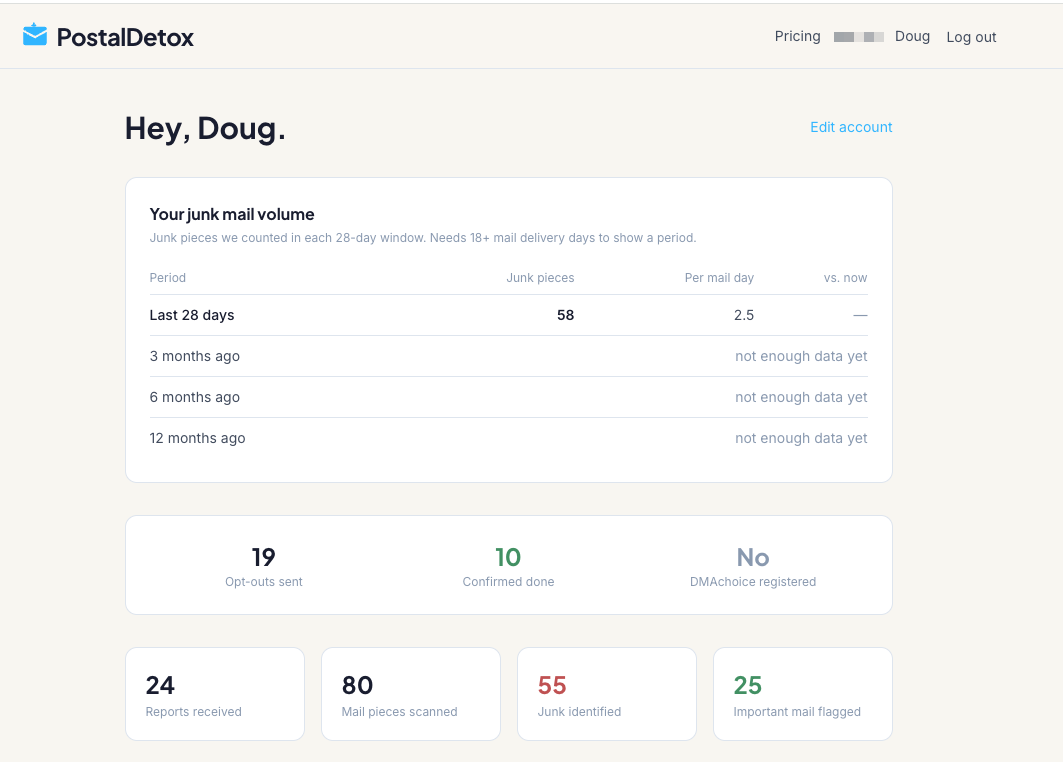Click Log out in the top bar

pyautogui.click(x=970, y=37)
